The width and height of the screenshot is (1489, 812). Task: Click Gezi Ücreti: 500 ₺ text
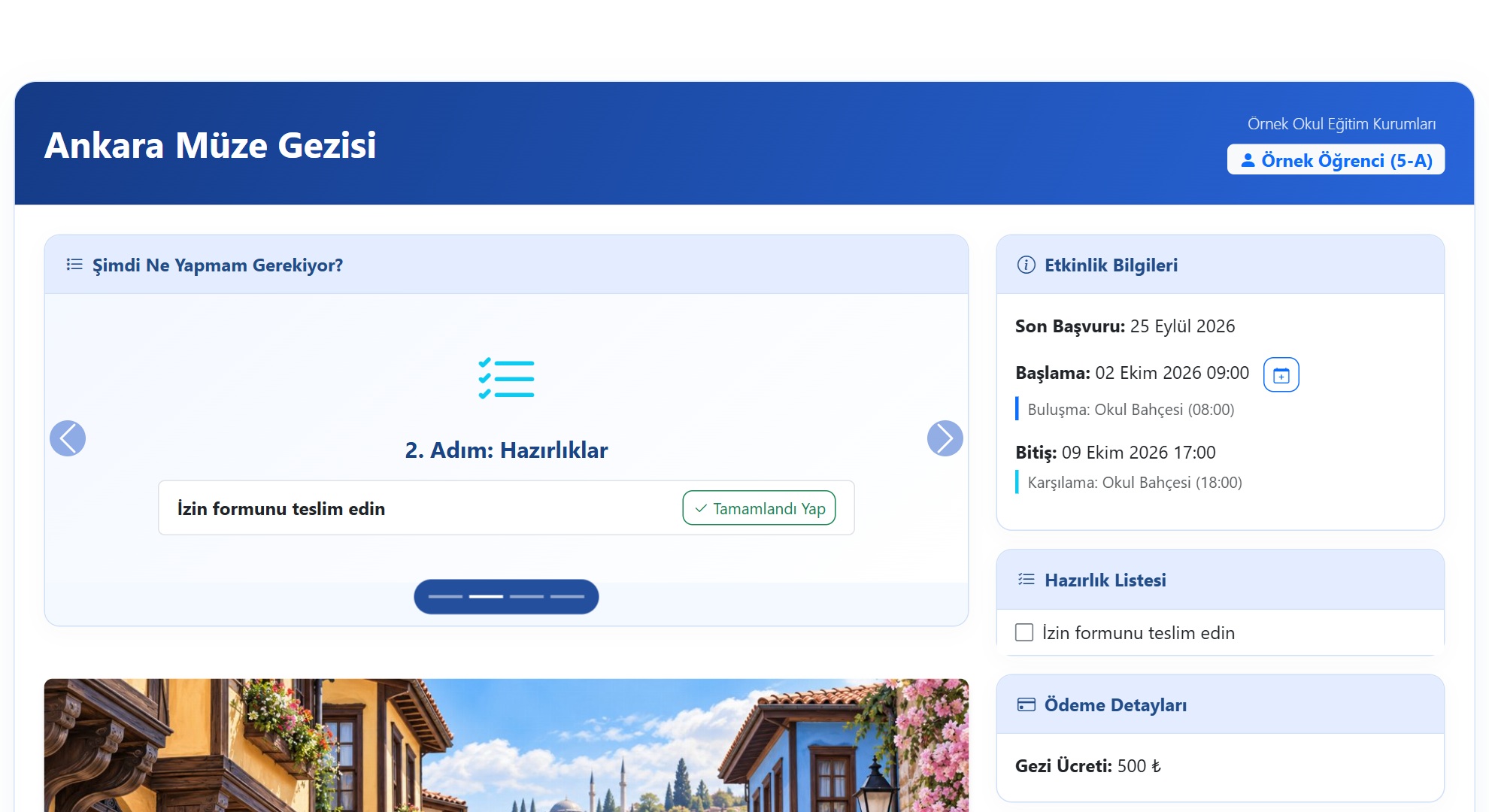pyautogui.click(x=1088, y=766)
